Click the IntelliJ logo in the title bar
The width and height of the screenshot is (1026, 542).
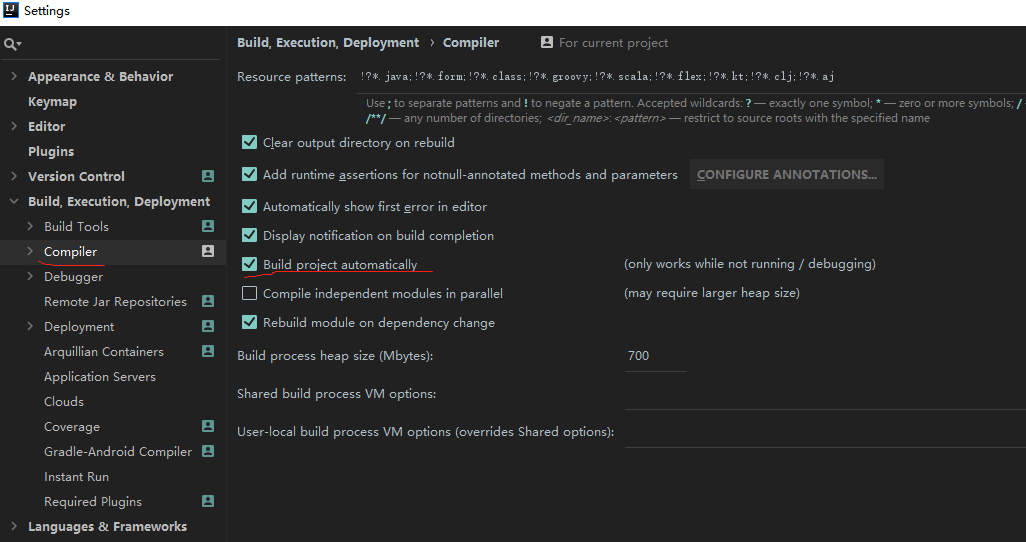(10, 10)
